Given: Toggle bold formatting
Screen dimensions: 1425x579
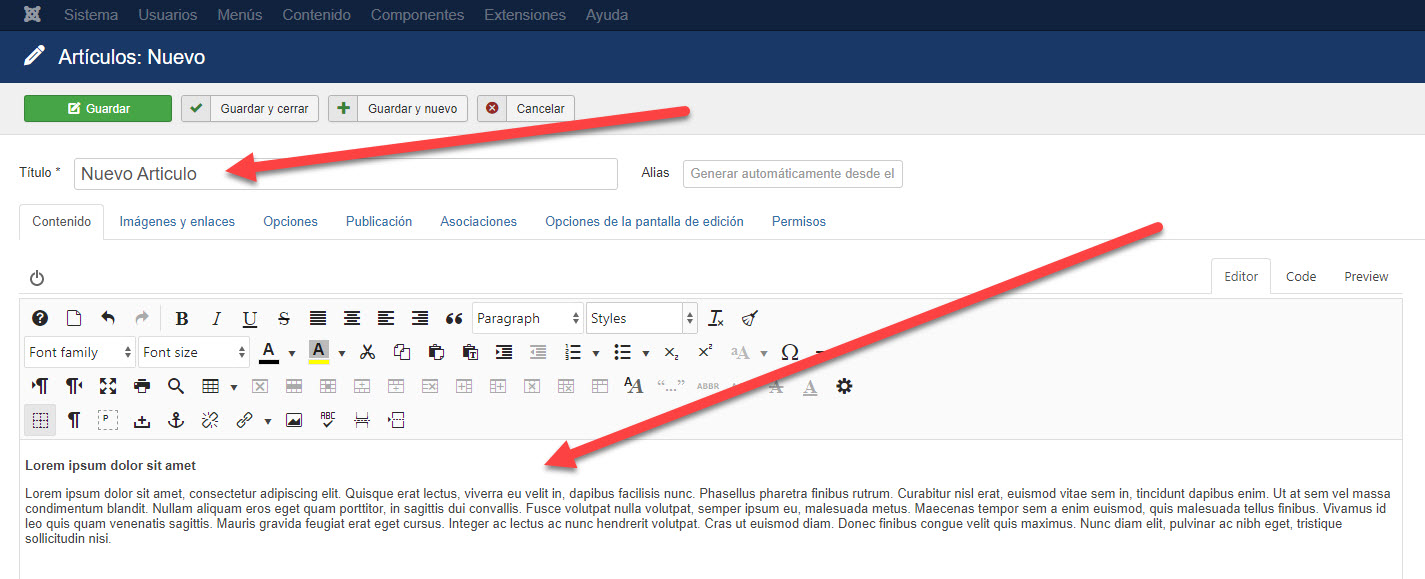Looking at the screenshot, I should coord(182,319).
